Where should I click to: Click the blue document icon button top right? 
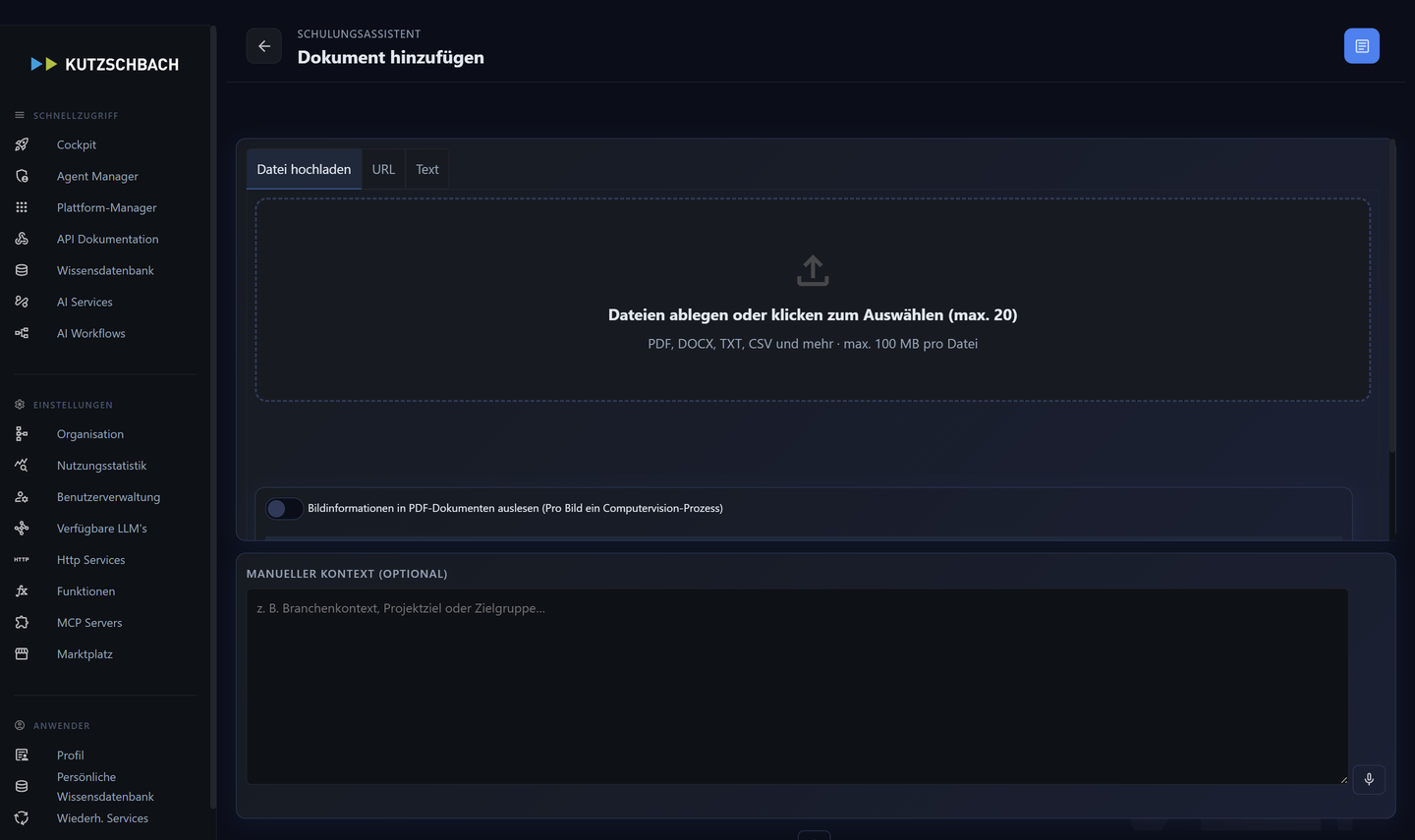[1362, 46]
